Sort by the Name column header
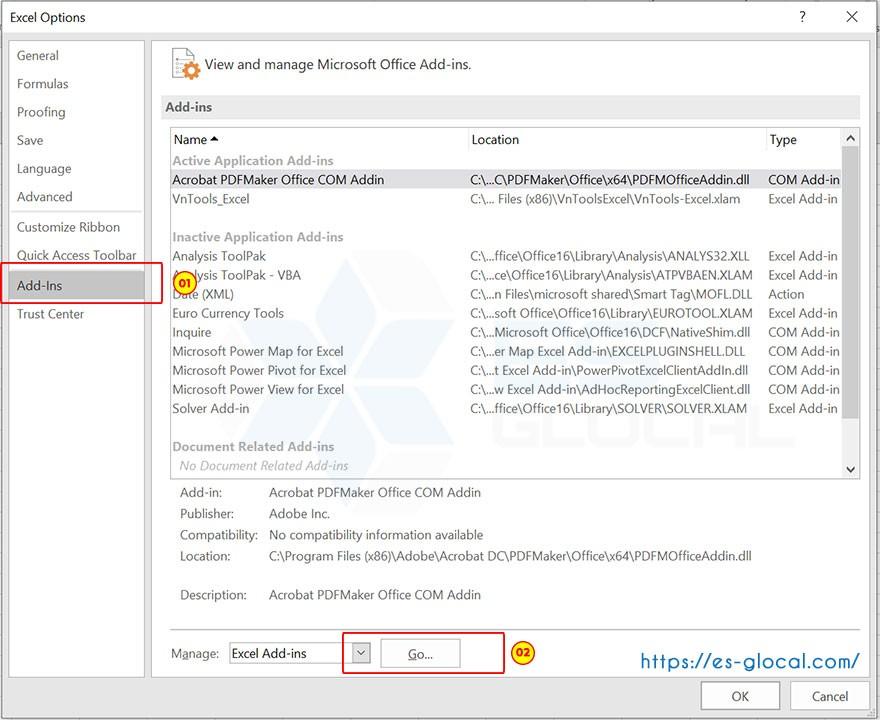Viewport: 880px width, 720px height. coord(319,140)
